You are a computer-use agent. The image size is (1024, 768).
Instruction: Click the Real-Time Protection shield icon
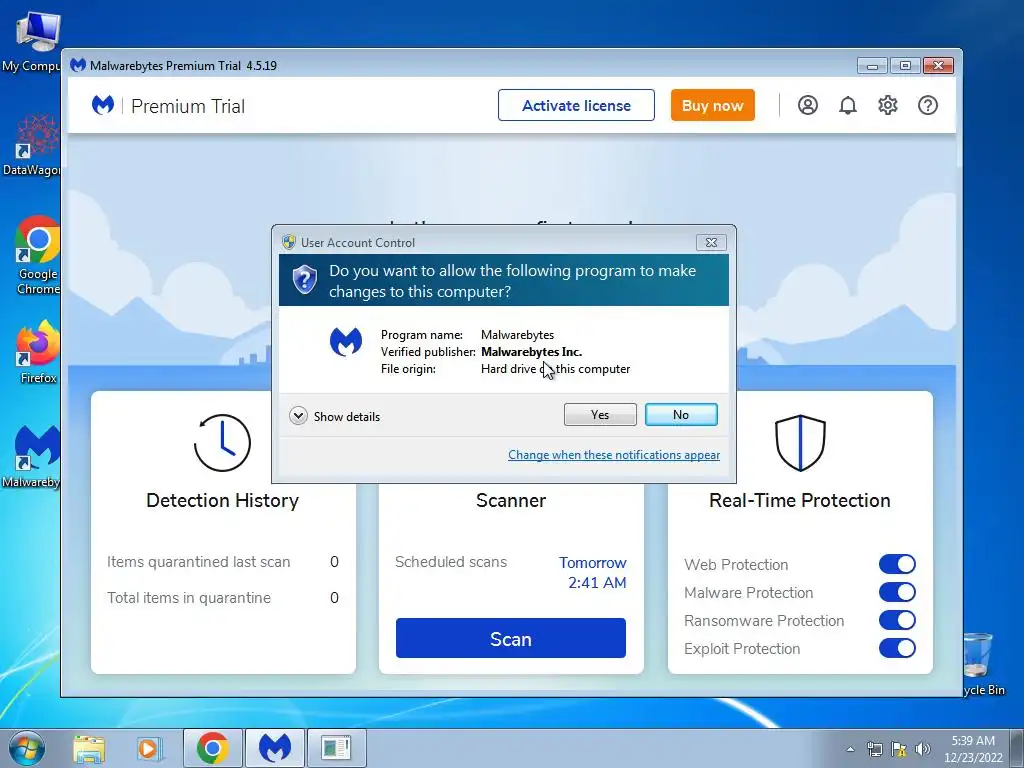pos(800,443)
